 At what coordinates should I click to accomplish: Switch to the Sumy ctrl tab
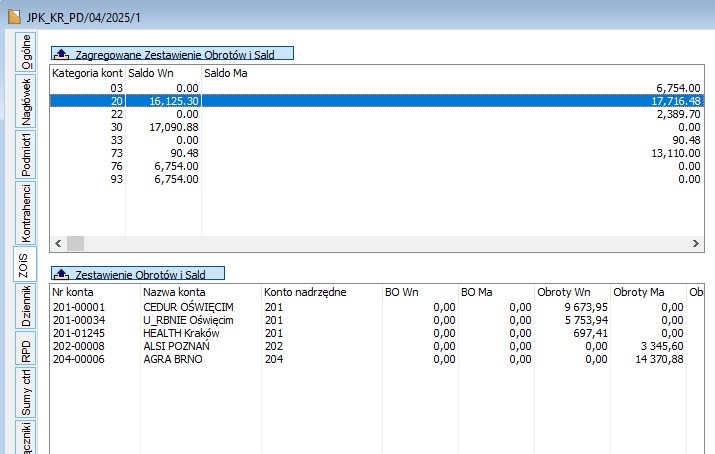click(x=24, y=391)
